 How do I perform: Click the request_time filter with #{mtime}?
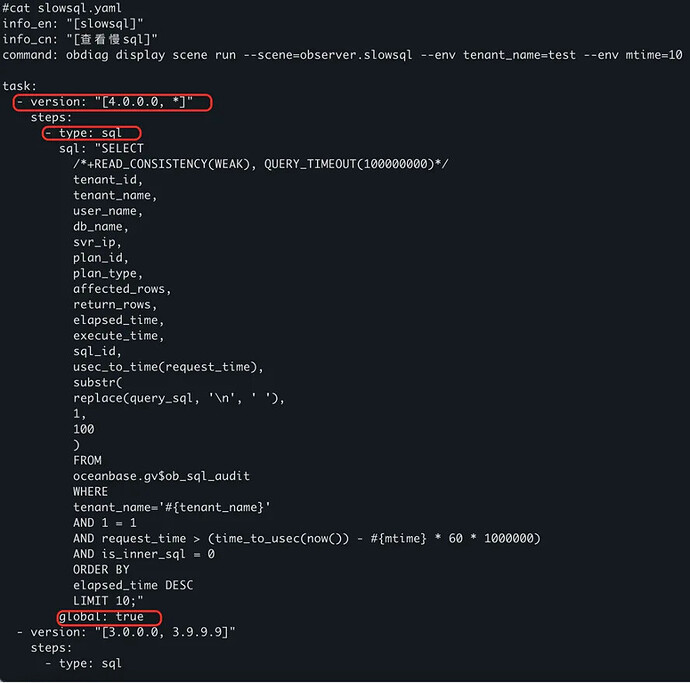pos(307,539)
